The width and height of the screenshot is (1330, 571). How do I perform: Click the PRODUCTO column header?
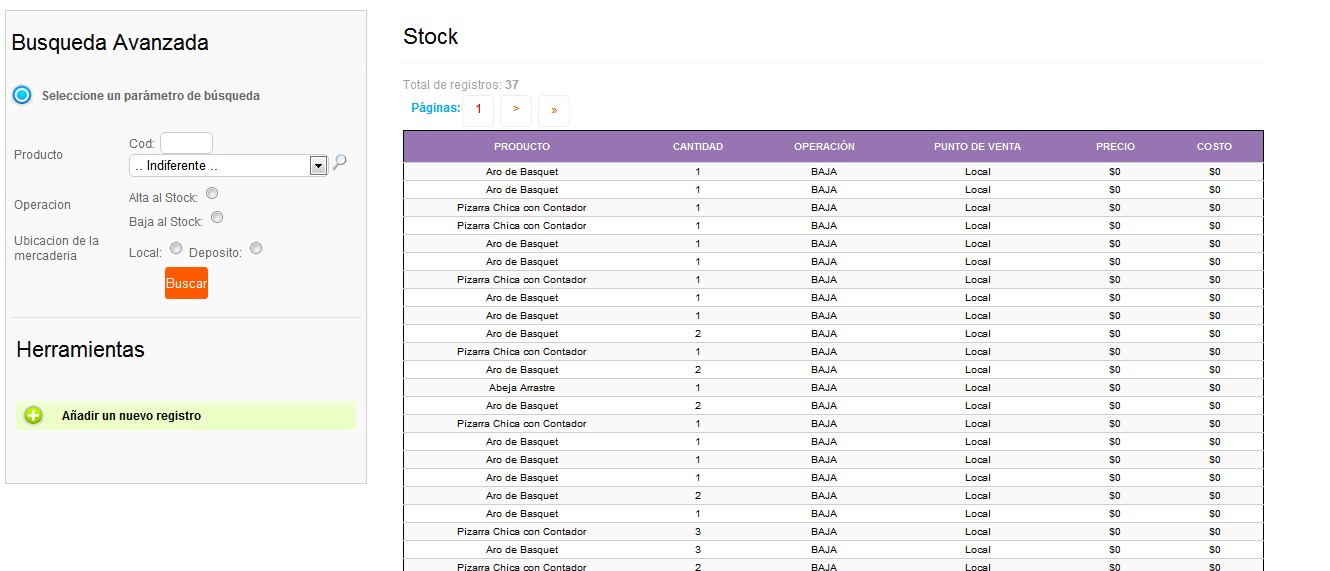(522, 147)
